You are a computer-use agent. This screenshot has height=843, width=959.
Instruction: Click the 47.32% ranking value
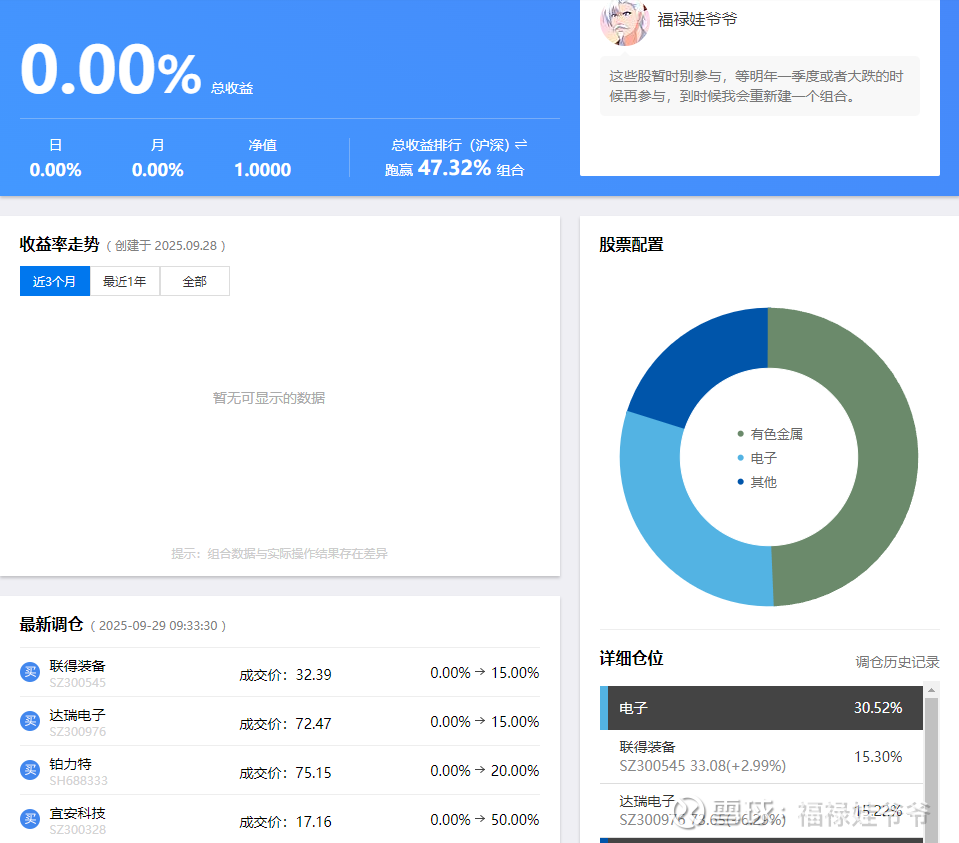pyautogui.click(x=454, y=168)
